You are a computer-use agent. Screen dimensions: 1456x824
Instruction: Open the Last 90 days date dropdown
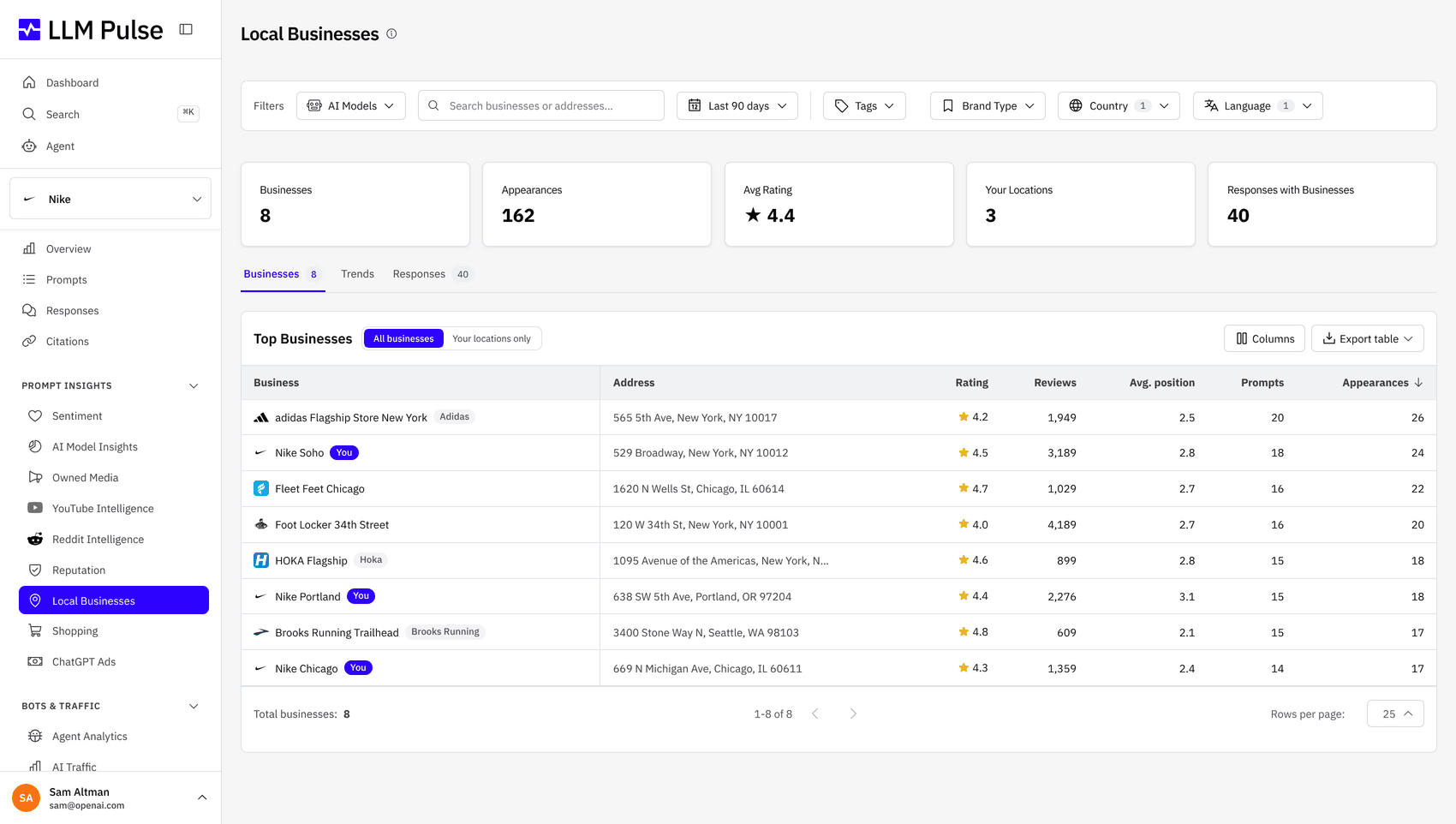coord(737,106)
